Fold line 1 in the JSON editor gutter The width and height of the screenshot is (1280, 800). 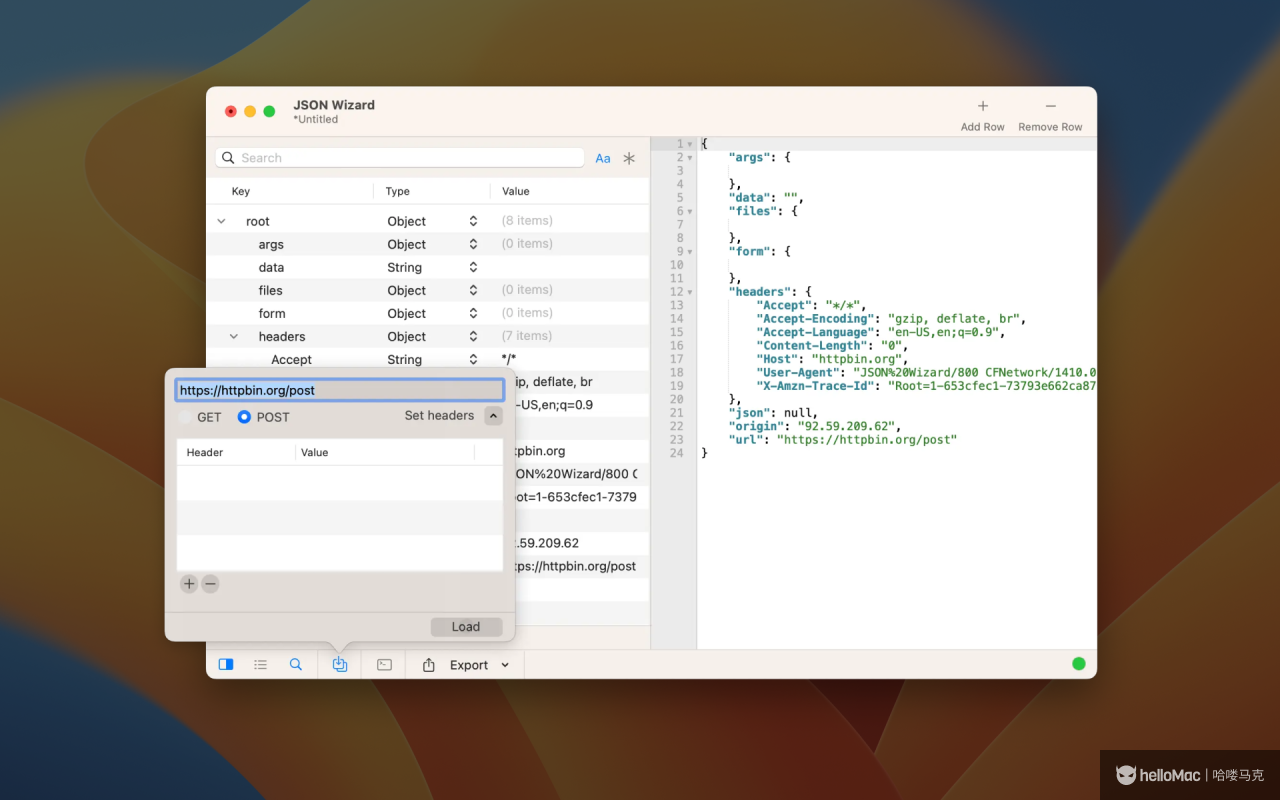690,144
